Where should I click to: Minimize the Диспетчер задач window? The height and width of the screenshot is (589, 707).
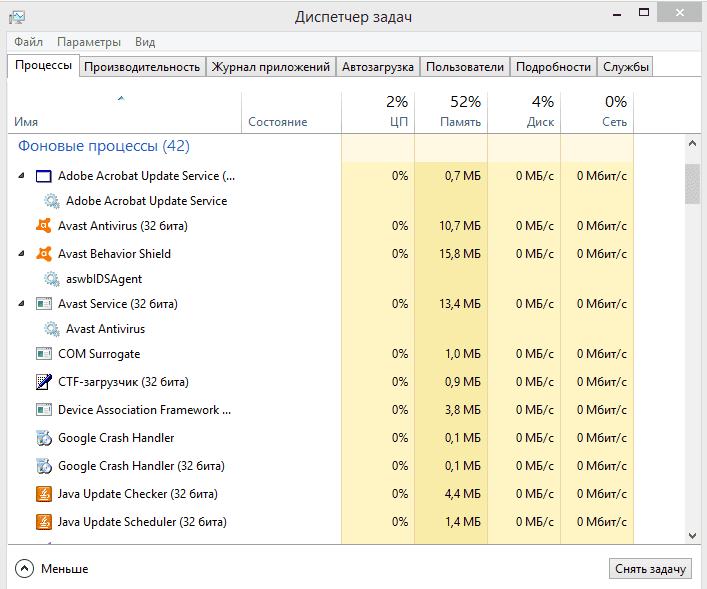point(617,14)
